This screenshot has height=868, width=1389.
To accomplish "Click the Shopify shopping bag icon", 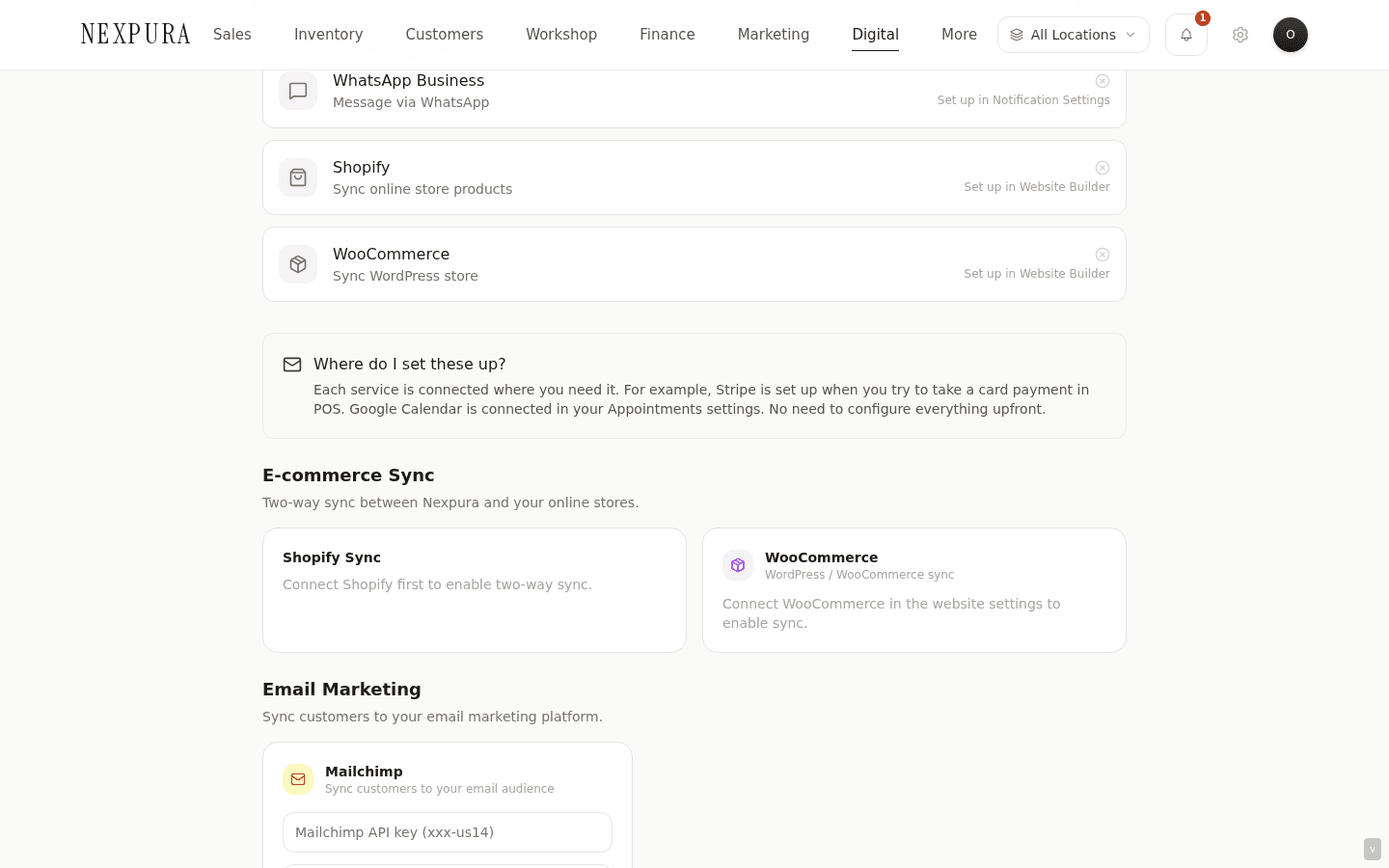I will point(298,177).
